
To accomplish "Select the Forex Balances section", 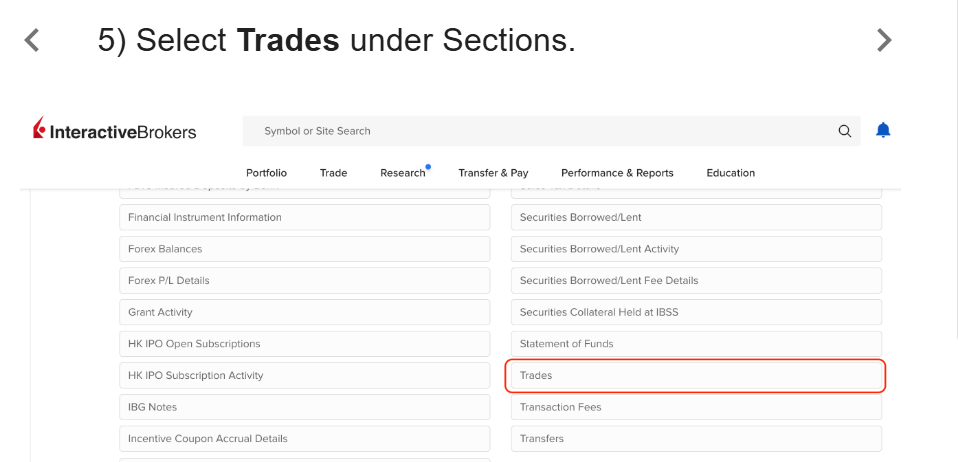I will pyautogui.click(x=305, y=249).
